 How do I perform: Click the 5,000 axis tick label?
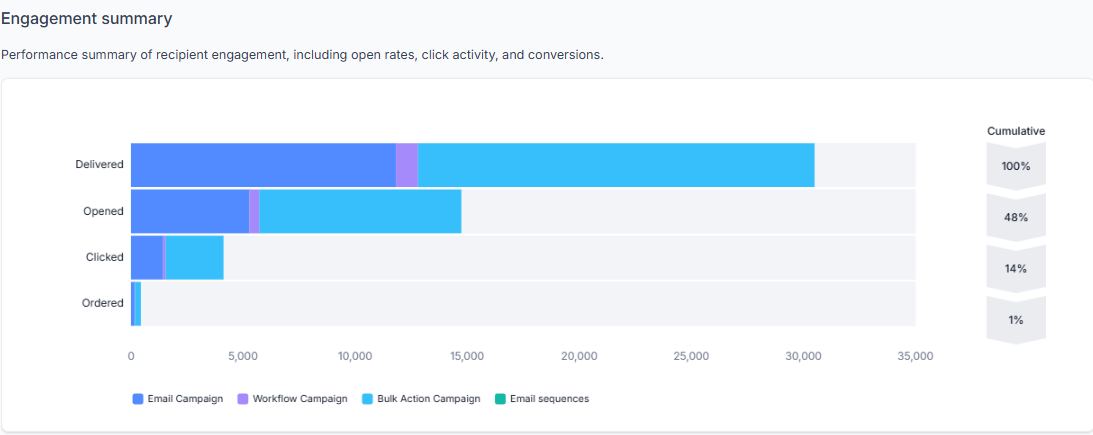pos(243,356)
